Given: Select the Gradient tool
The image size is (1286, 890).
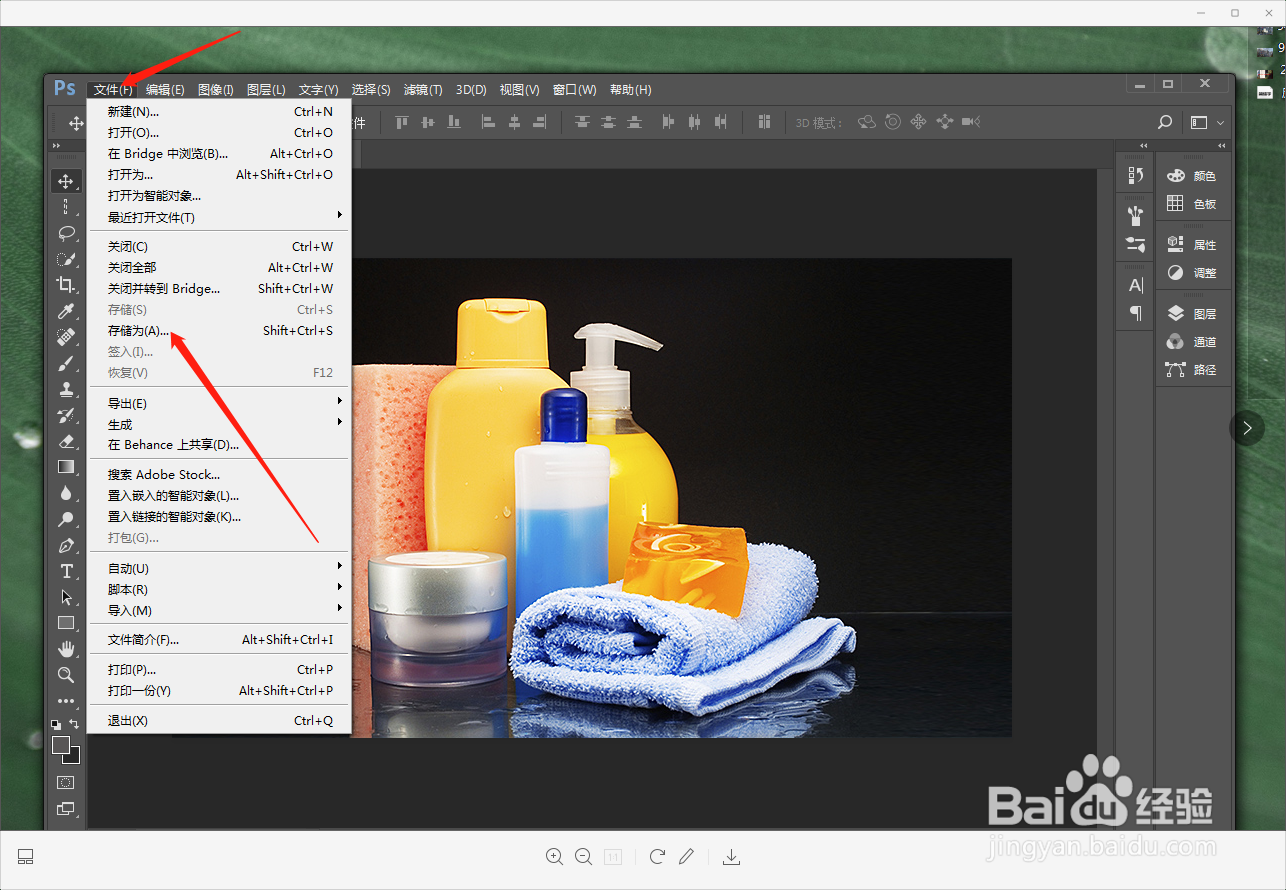Looking at the screenshot, I should 66,467.
